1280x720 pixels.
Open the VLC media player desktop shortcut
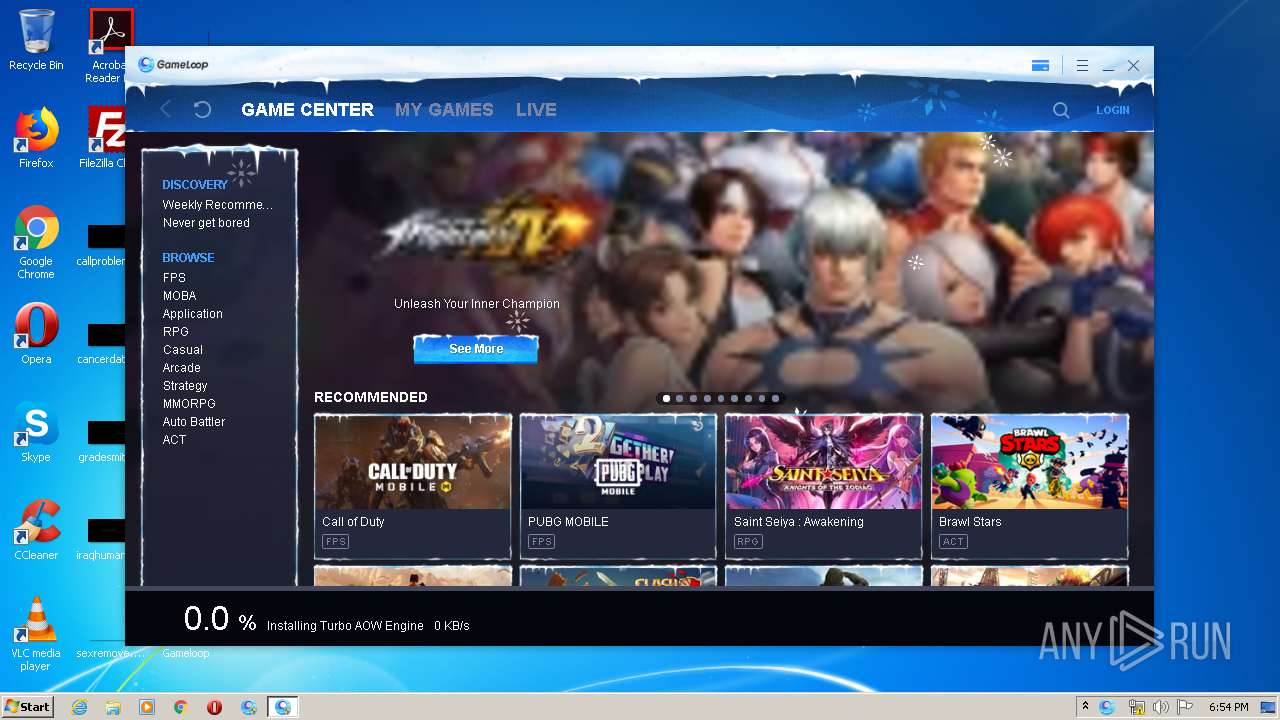36,634
